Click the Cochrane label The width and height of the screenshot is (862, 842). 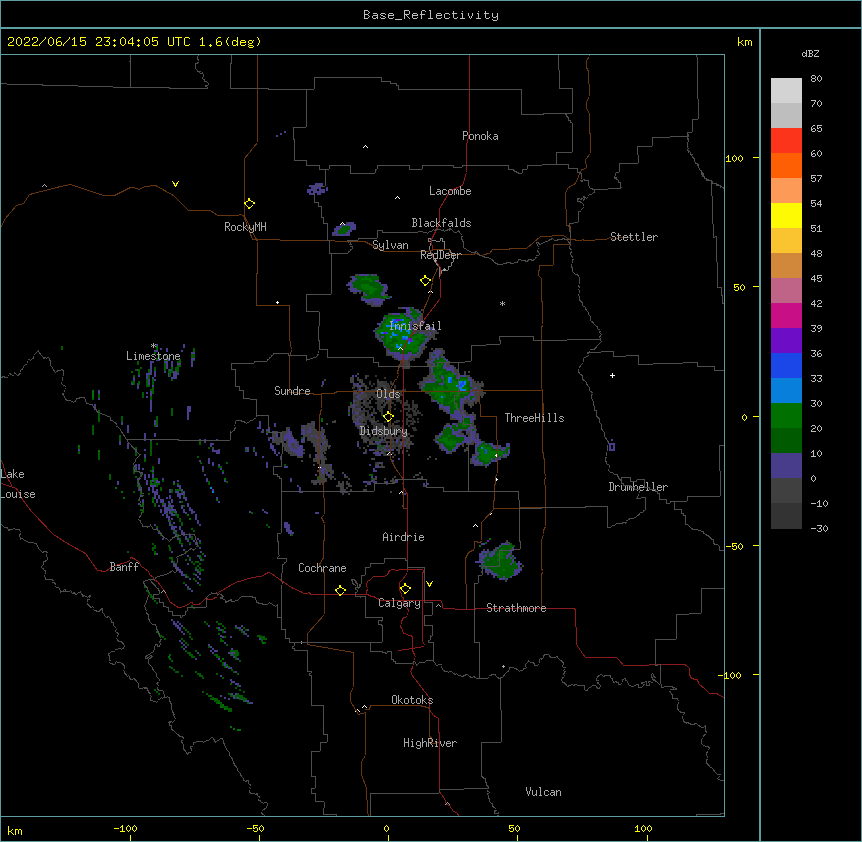point(322,568)
